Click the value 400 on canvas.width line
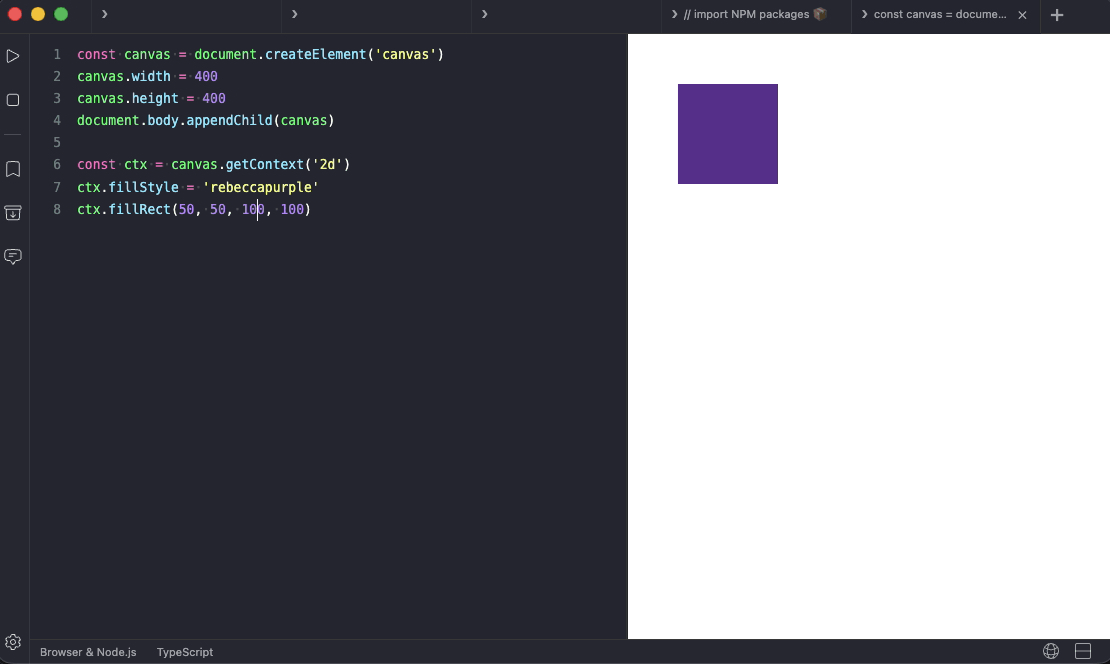 pyautogui.click(x=206, y=76)
